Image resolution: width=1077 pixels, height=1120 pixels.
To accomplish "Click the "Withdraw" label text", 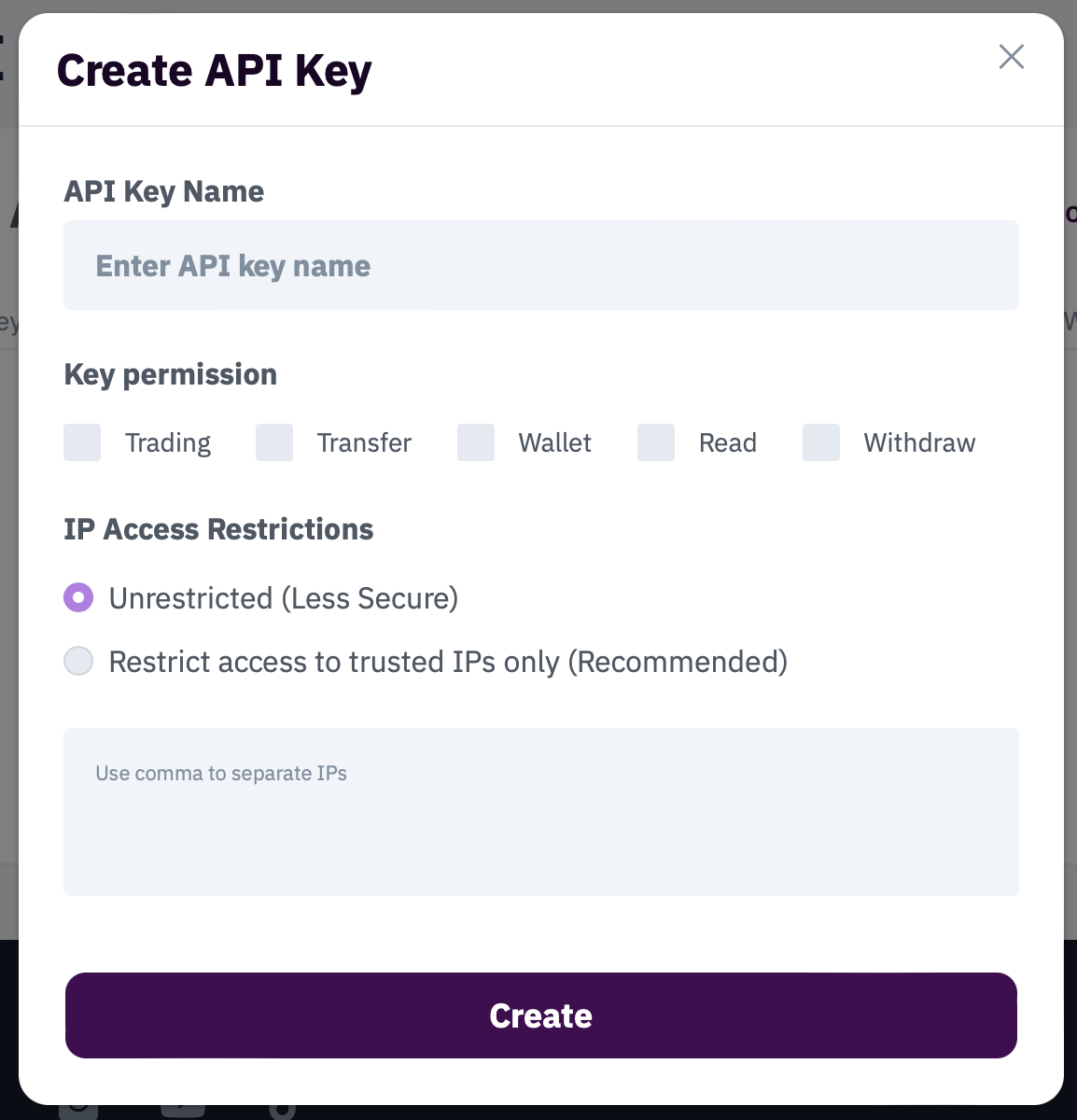I will coord(919,442).
